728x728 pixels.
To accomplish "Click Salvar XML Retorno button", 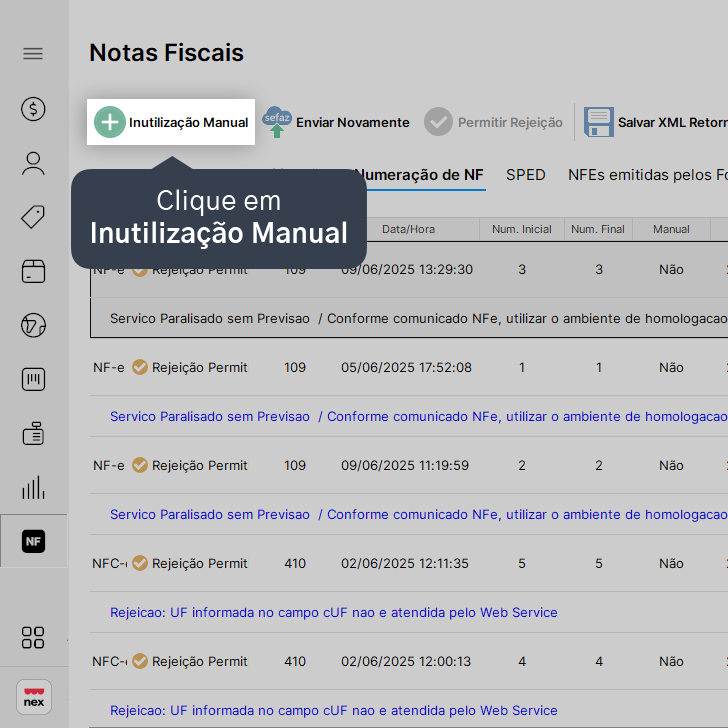I will pyautogui.click(x=656, y=122).
